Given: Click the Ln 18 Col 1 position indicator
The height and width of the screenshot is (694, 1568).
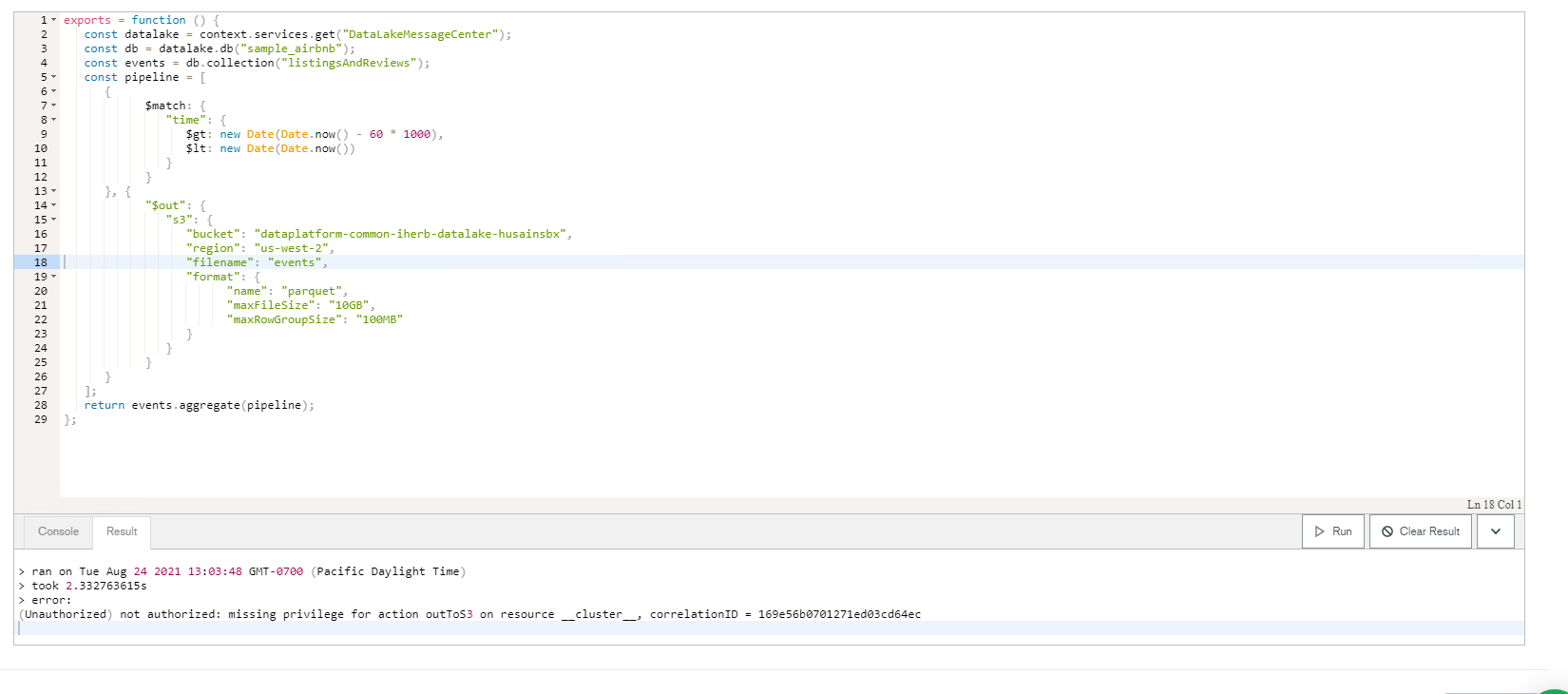Looking at the screenshot, I should (x=1493, y=505).
